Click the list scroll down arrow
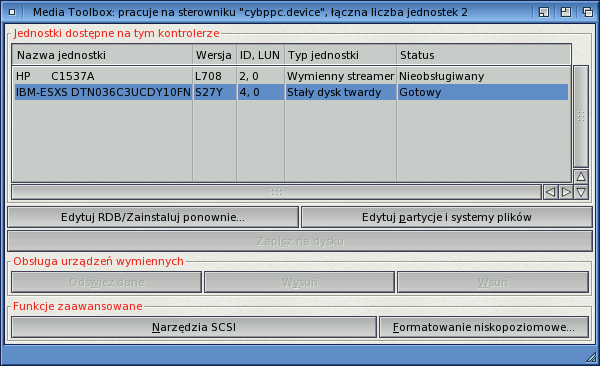This screenshot has height=366, width=600. coord(581,192)
